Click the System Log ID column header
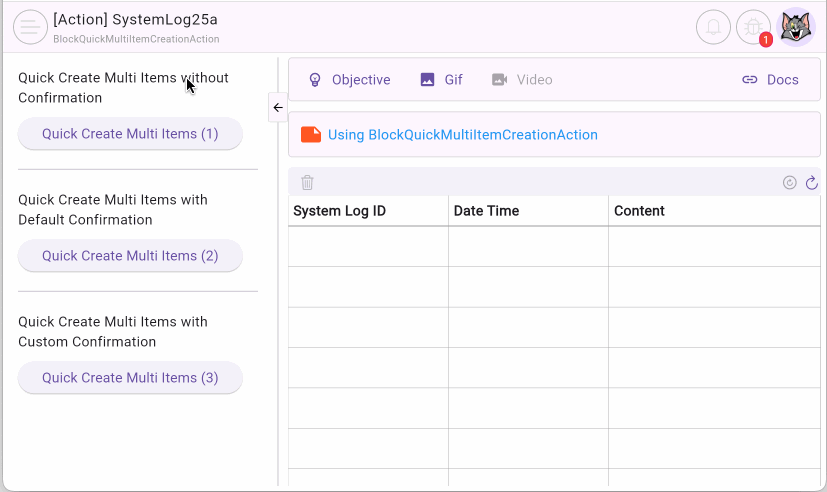827x492 pixels. pos(339,211)
